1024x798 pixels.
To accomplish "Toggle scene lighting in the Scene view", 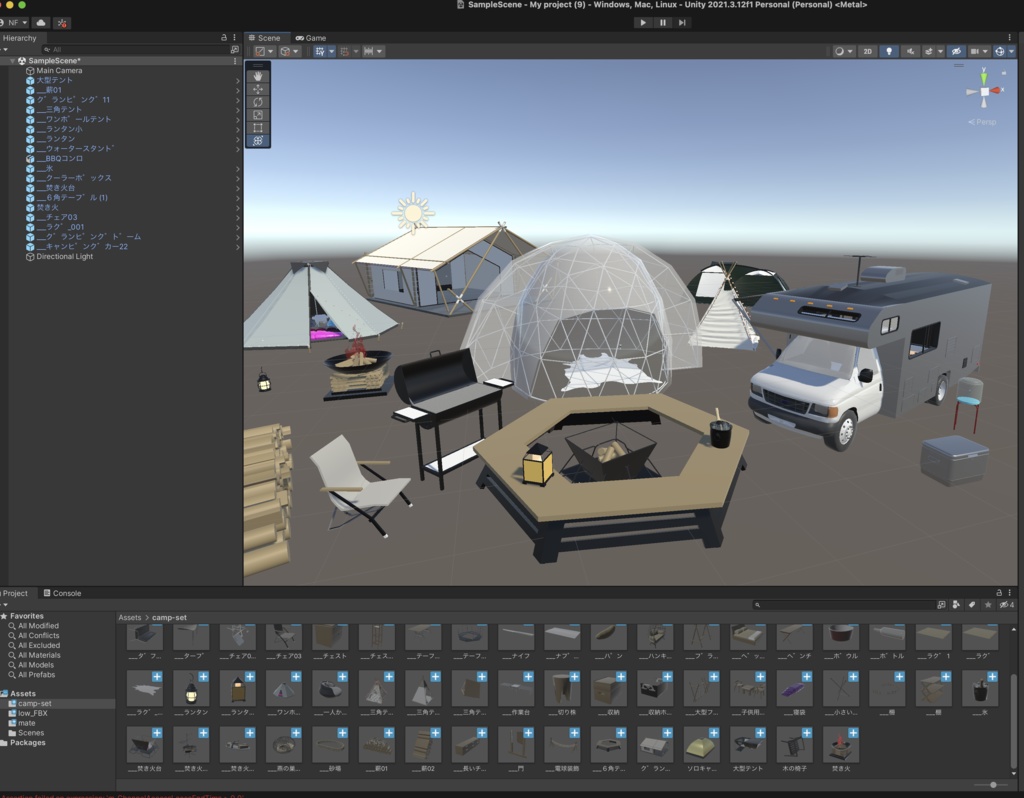I will click(889, 51).
